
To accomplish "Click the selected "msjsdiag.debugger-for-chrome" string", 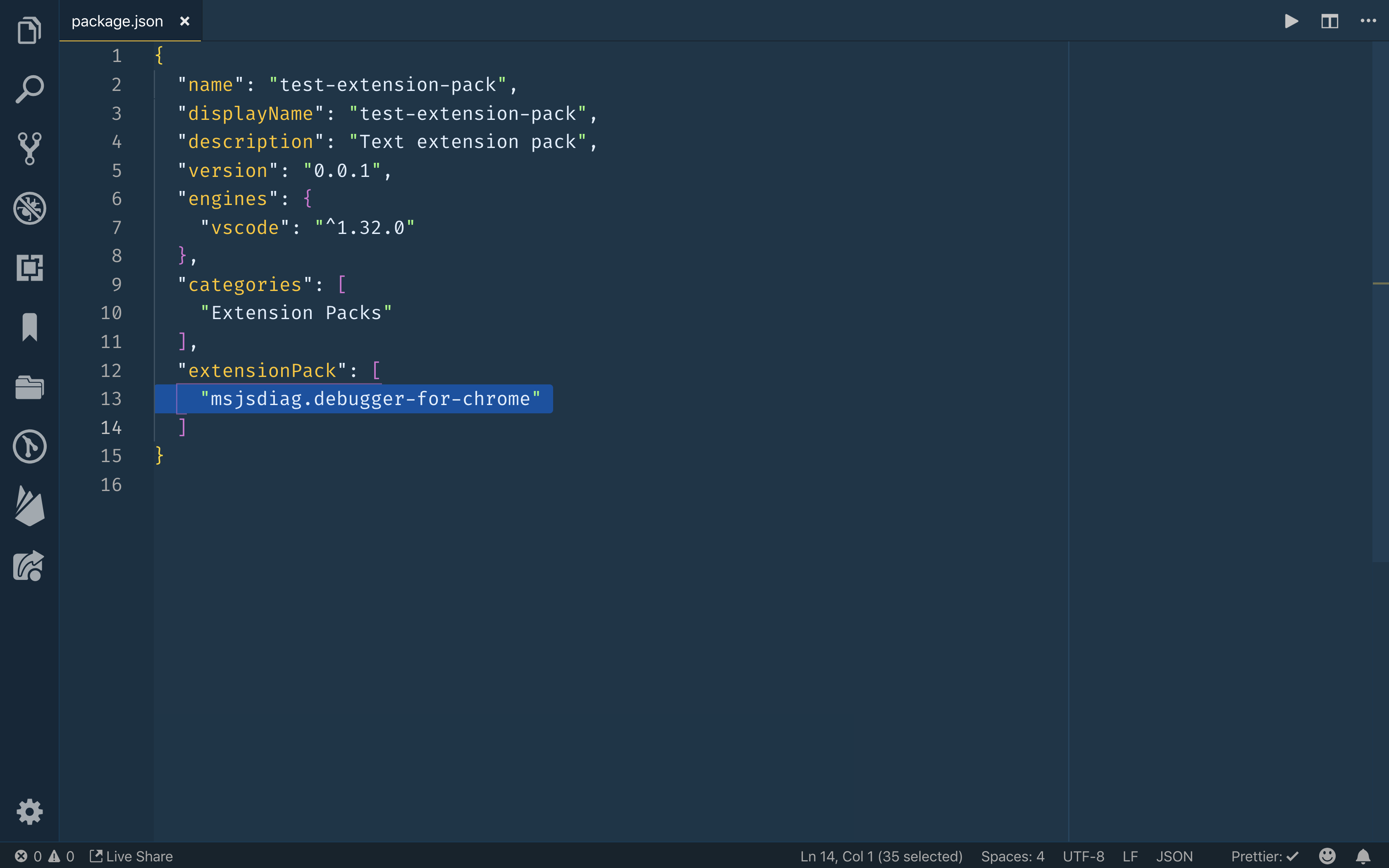I will coord(370,399).
